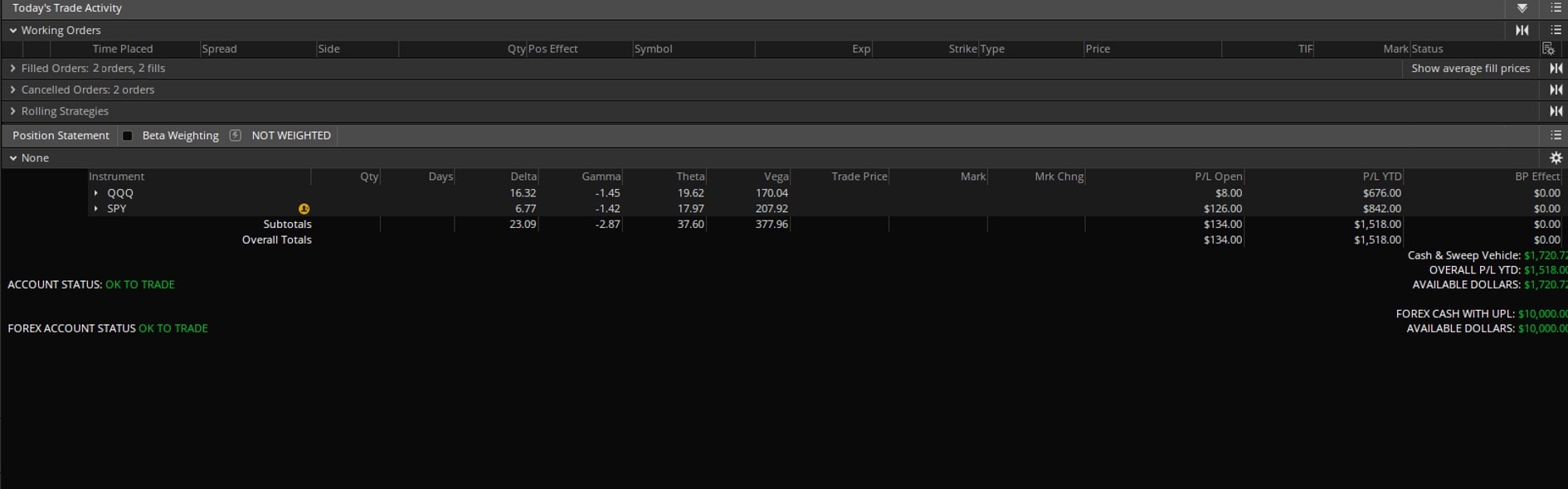Open the Position Statement list menu icon

pos(1556,135)
